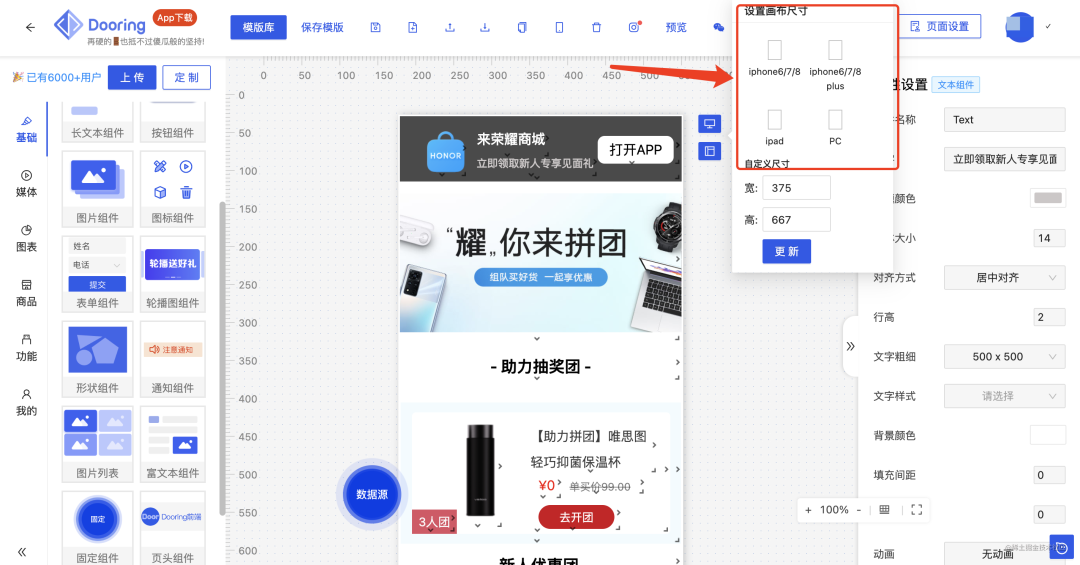Click the 数据源 round button

[x=372, y=495]
